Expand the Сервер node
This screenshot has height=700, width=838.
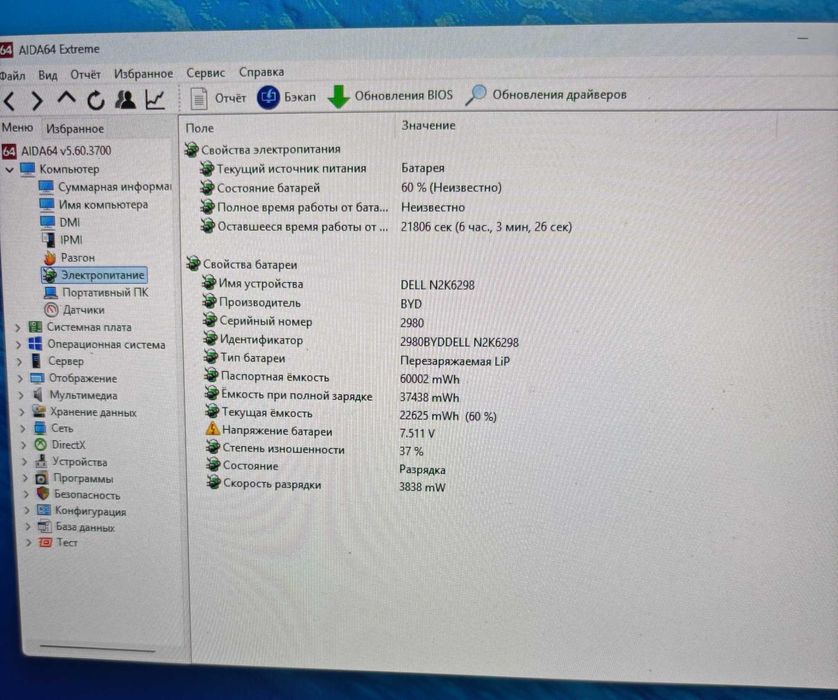(19, 362)
